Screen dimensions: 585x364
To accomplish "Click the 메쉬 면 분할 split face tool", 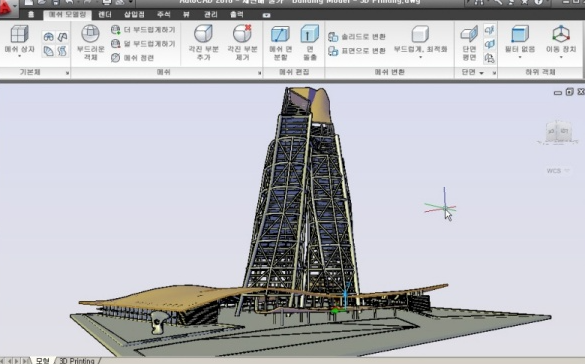I will pos(281,43).
